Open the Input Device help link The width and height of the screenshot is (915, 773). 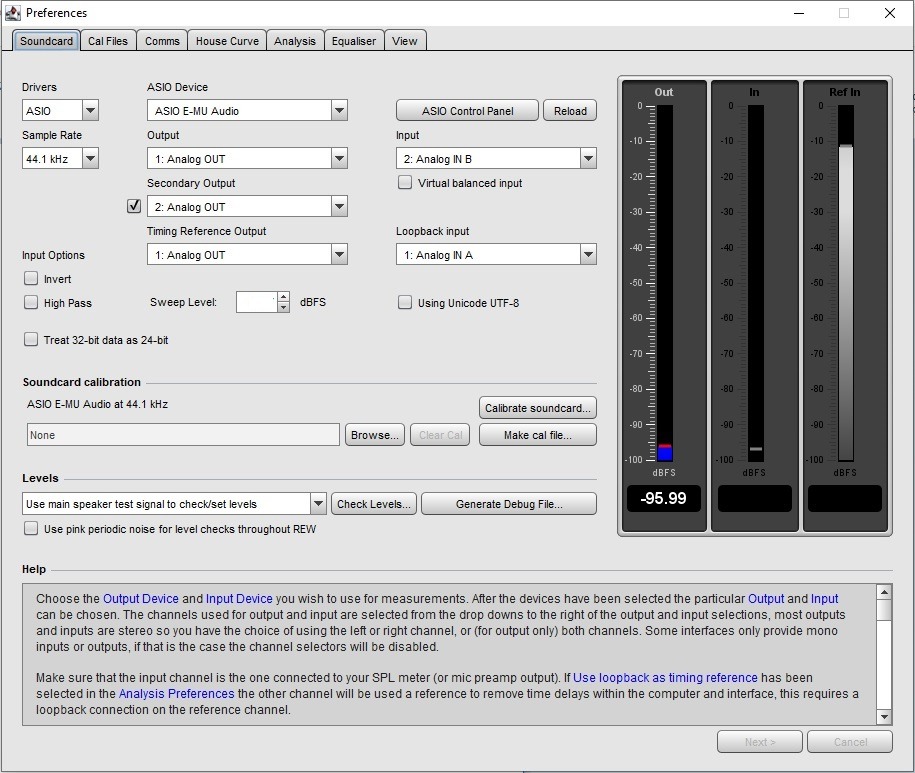(x=239, y=599)
